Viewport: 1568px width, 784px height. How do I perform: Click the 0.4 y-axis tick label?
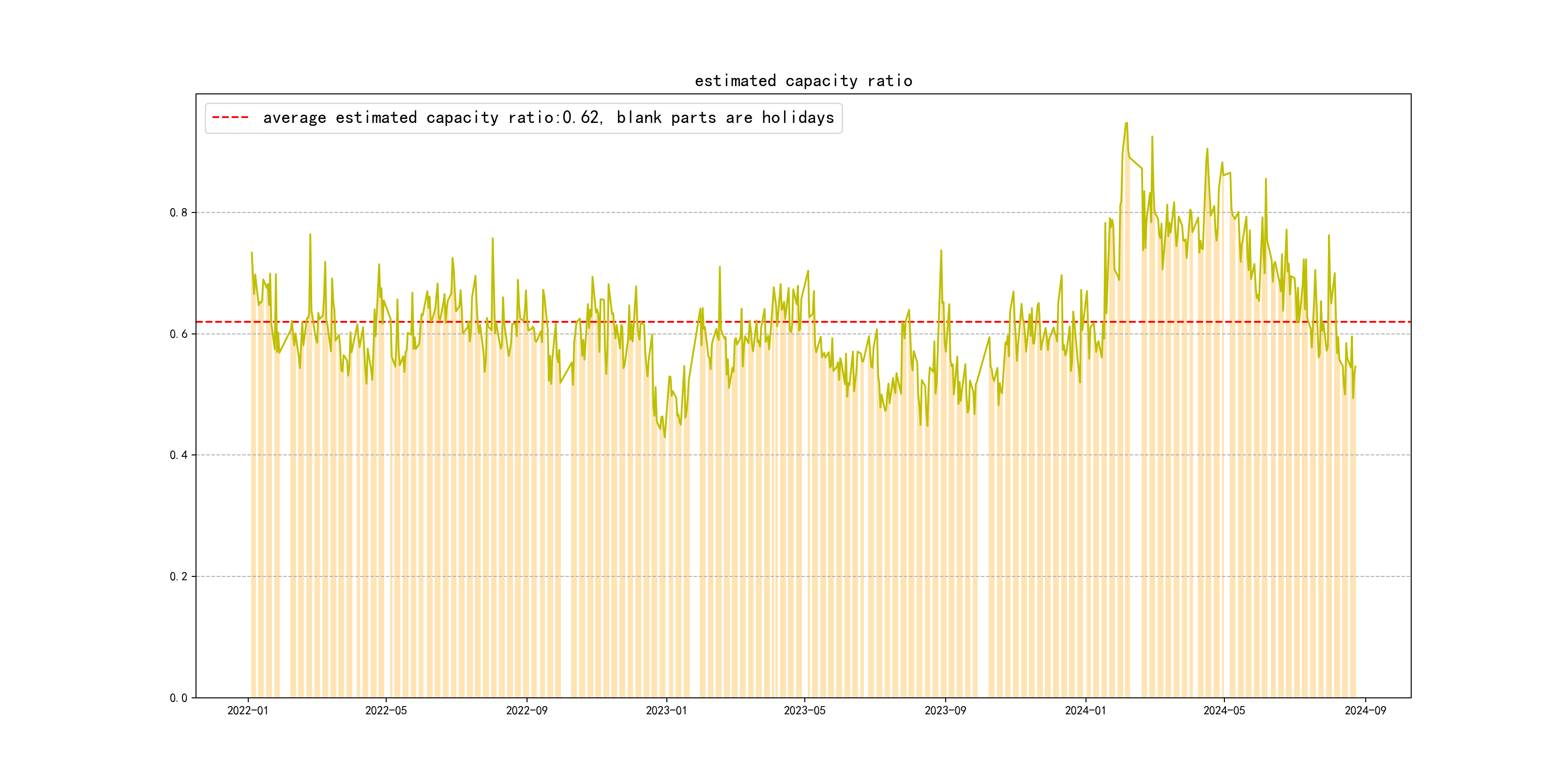coord(179,455)
